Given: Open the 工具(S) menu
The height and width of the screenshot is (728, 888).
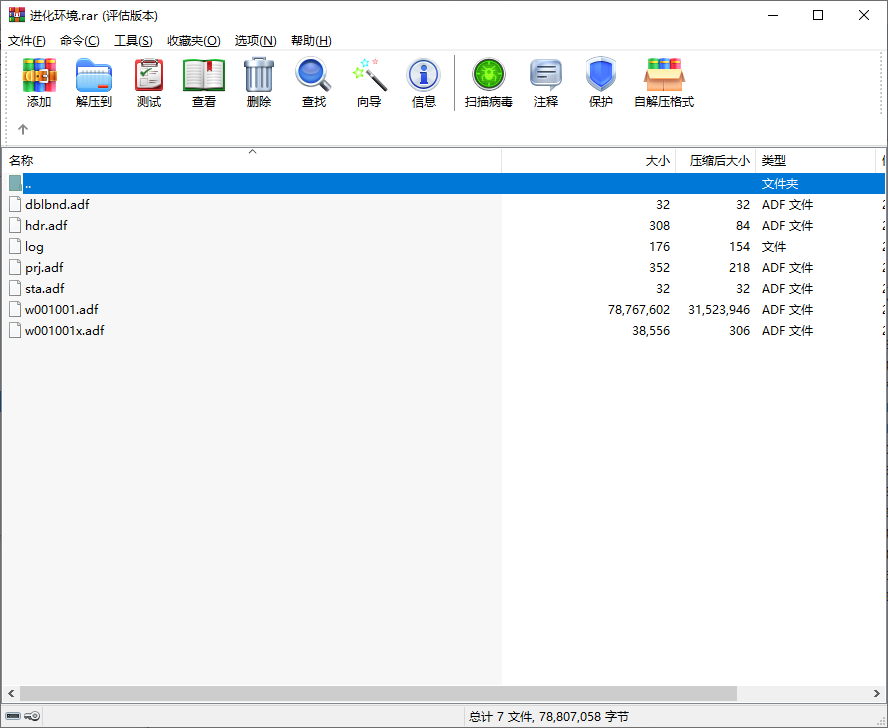Looking at the screenshot, I should click(133, 41).
